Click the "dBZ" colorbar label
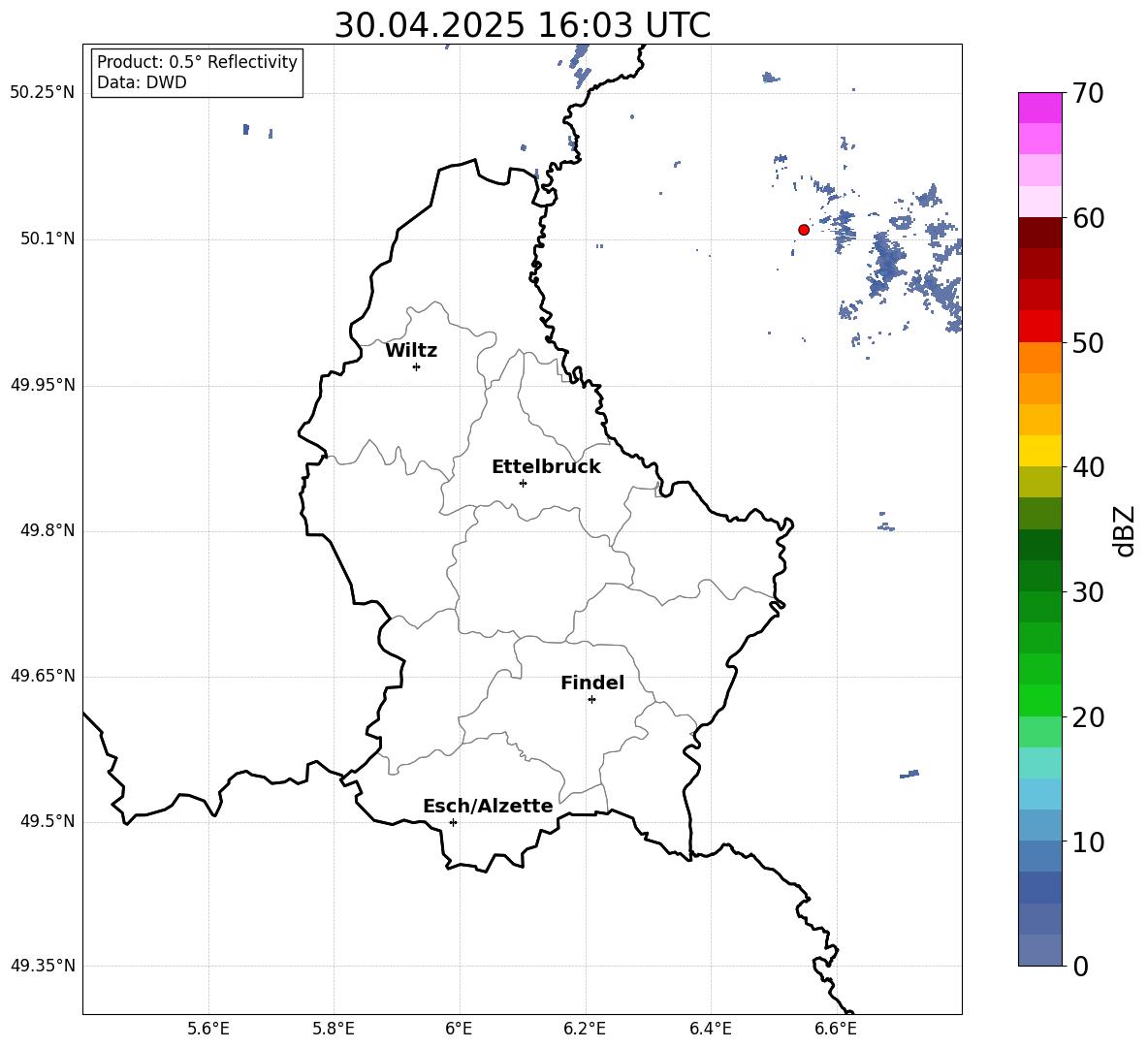Viewport: 1148px width, 1048px height. 1124,530
